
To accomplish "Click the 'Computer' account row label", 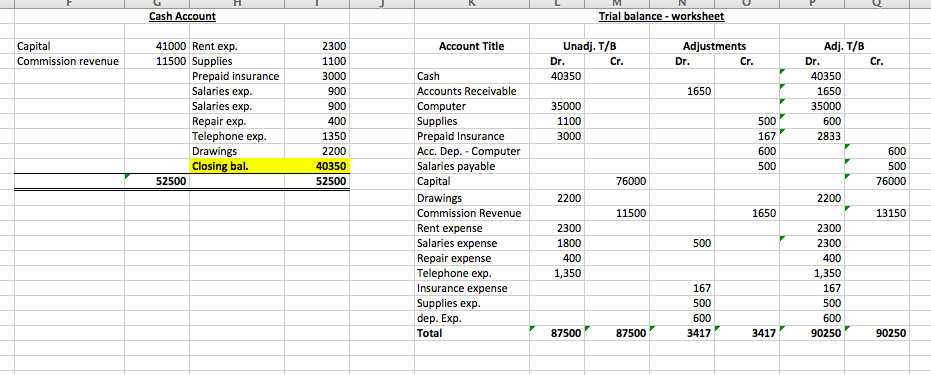I will coord(471,106).
